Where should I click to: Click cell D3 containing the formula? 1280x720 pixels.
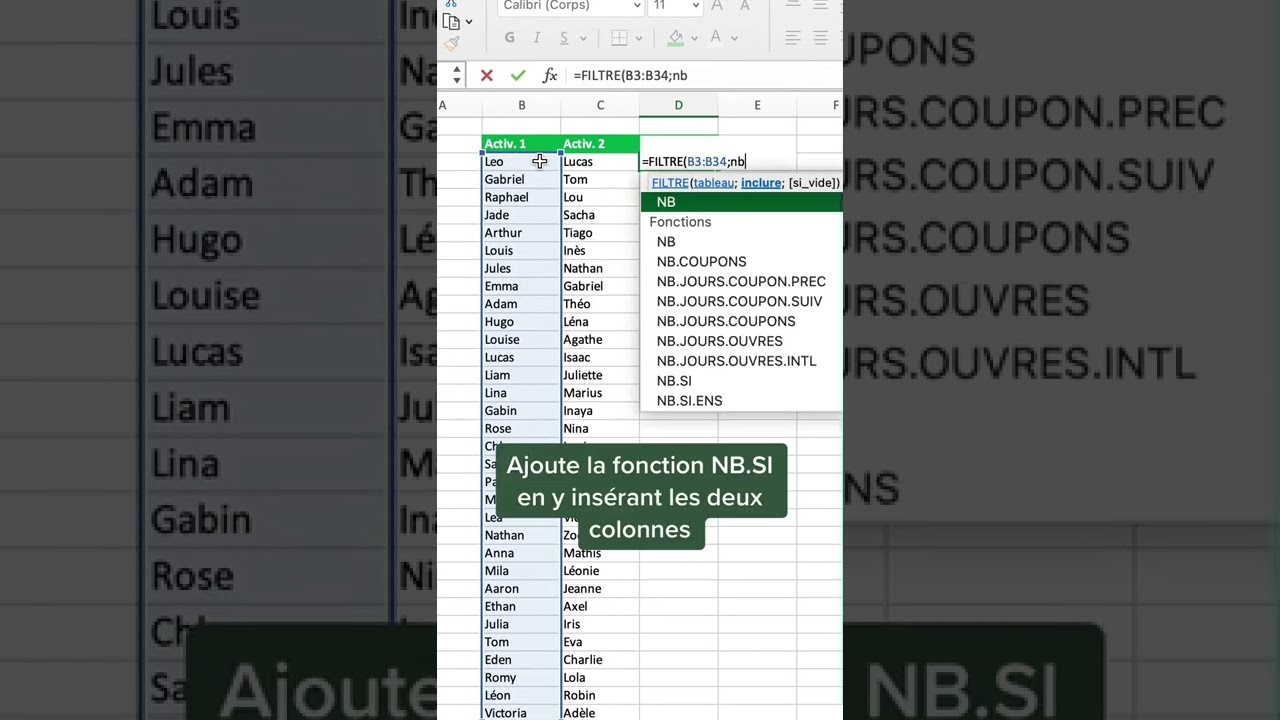click(679, 161)
